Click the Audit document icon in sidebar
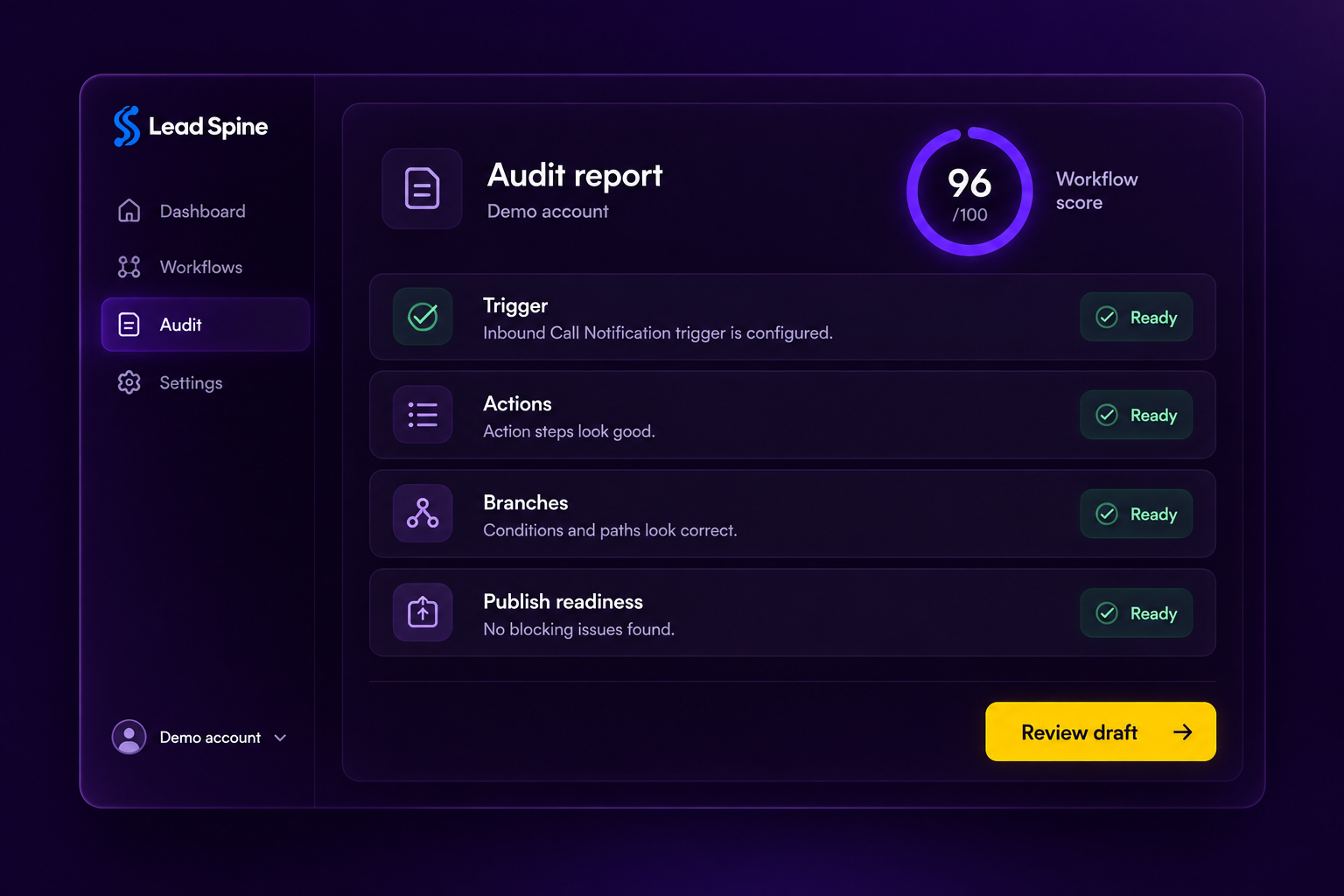Viewport: 1344px width, 896px height. pos(129,325)
